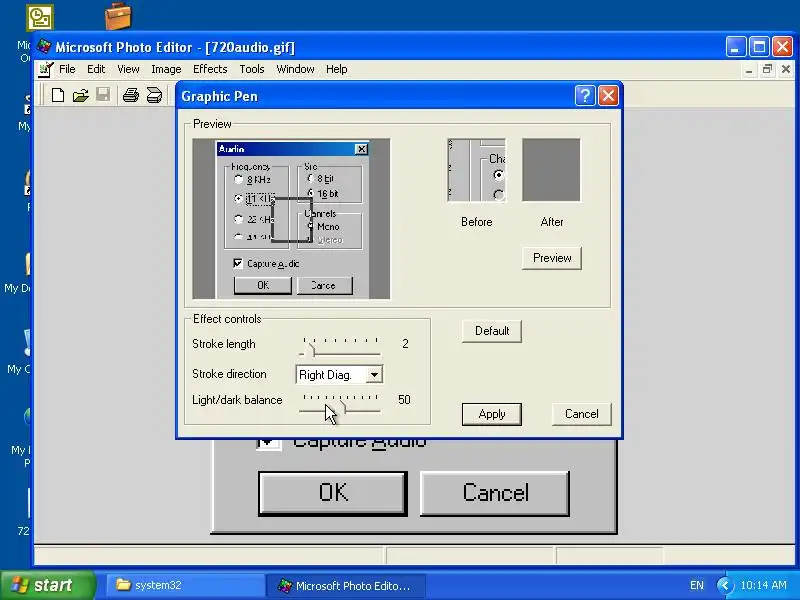Click the Start button

pyautogui.click(x=48, y=585)
